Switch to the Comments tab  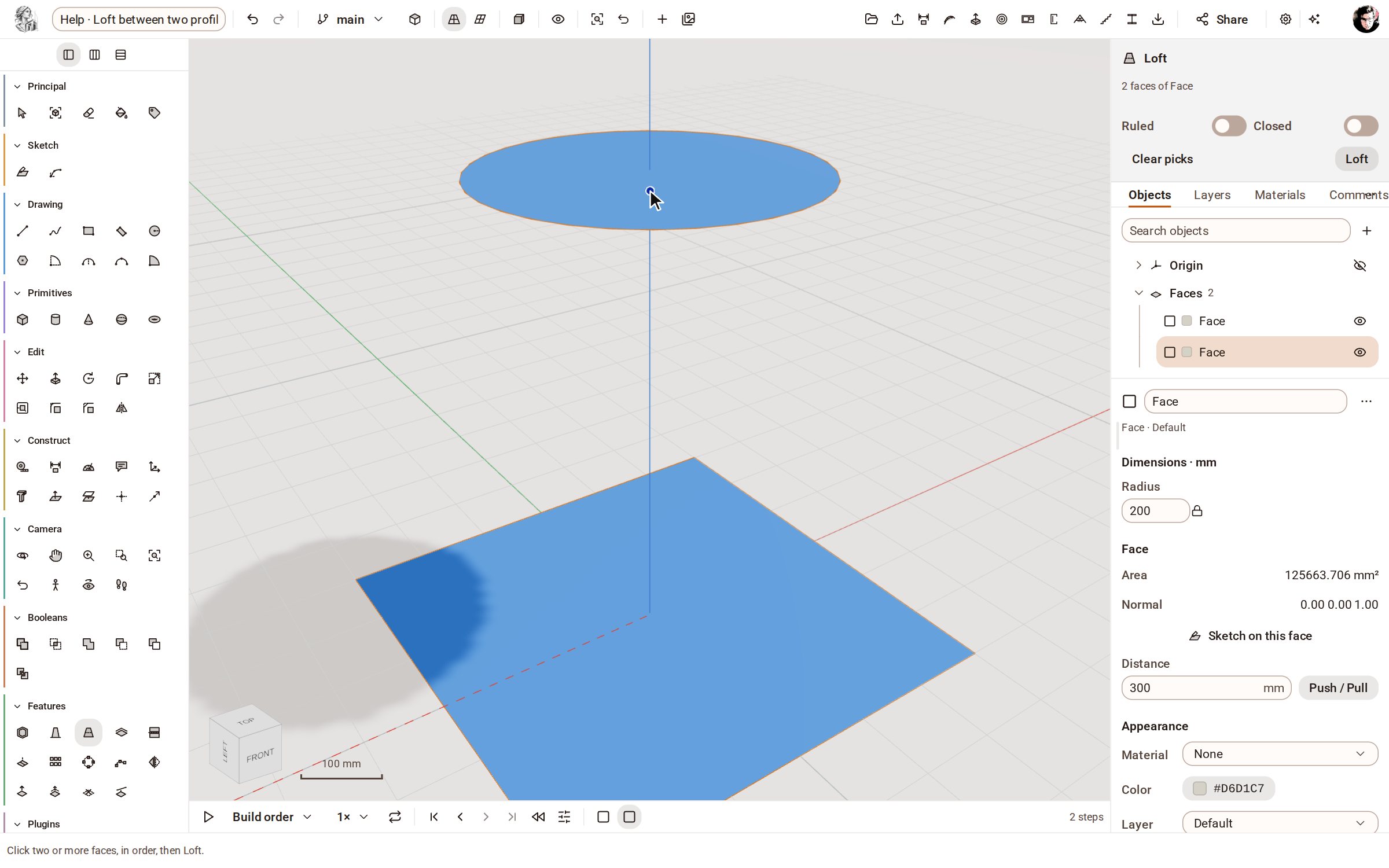(1358, 195)
